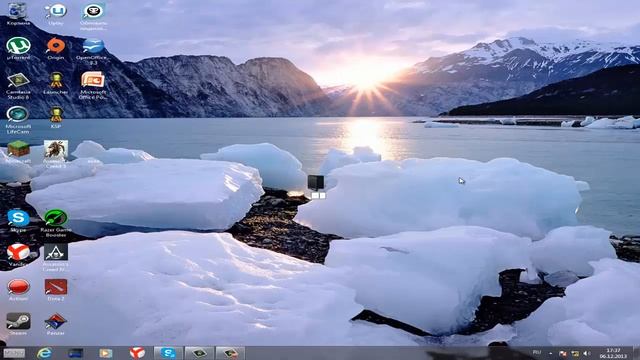Open the volume speaker tray icon

(587, 353)
